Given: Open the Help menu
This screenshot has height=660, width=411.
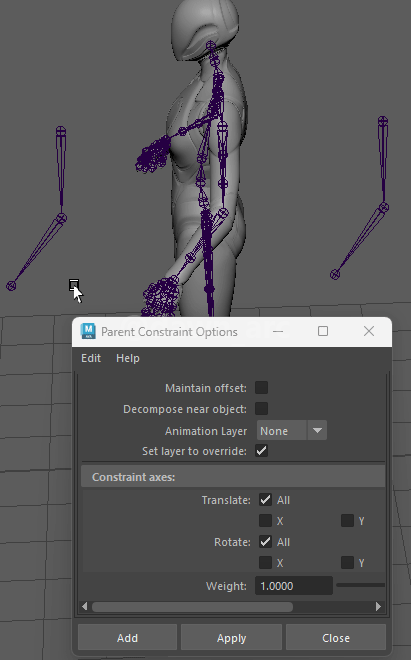Looking at the screenshot, I should [x=128, y=358].
